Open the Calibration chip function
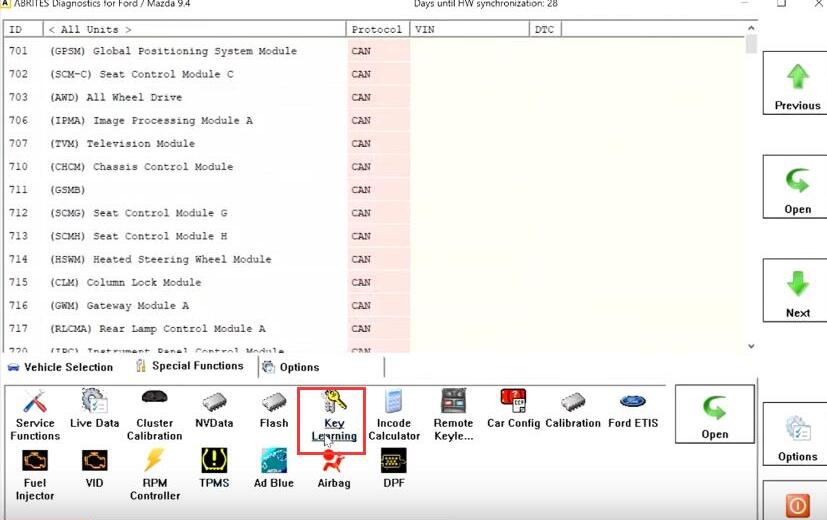827x520 pixels. [x=573, y=410]
